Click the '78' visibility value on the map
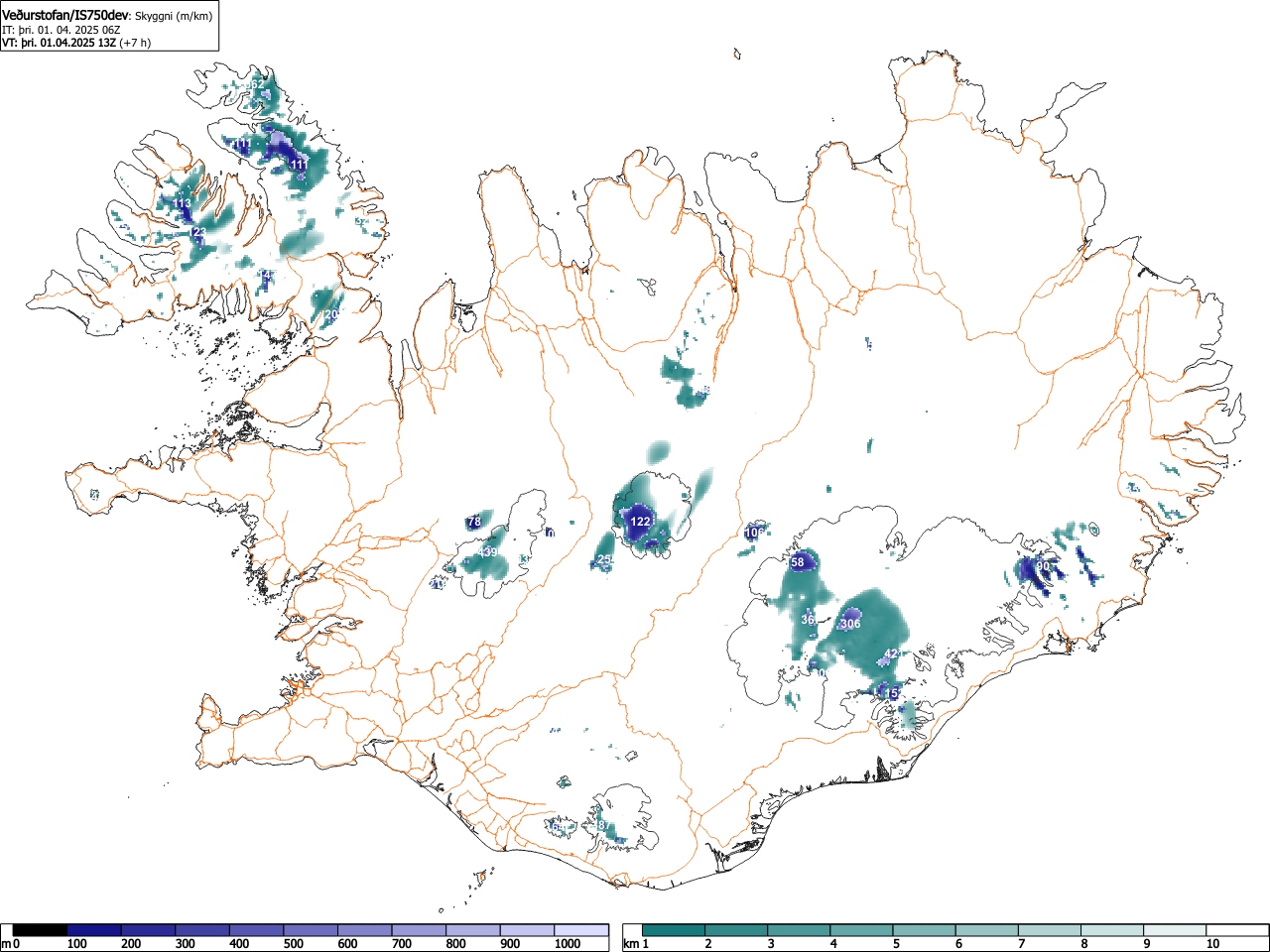 (x=474, y=522)
